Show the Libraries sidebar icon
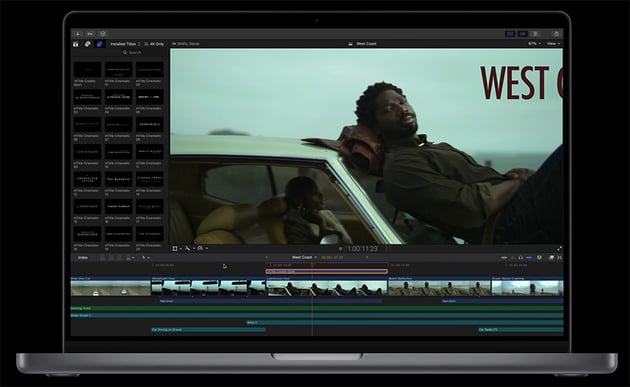The height and width of the screenshot is (387, 630). click(76, 44)
